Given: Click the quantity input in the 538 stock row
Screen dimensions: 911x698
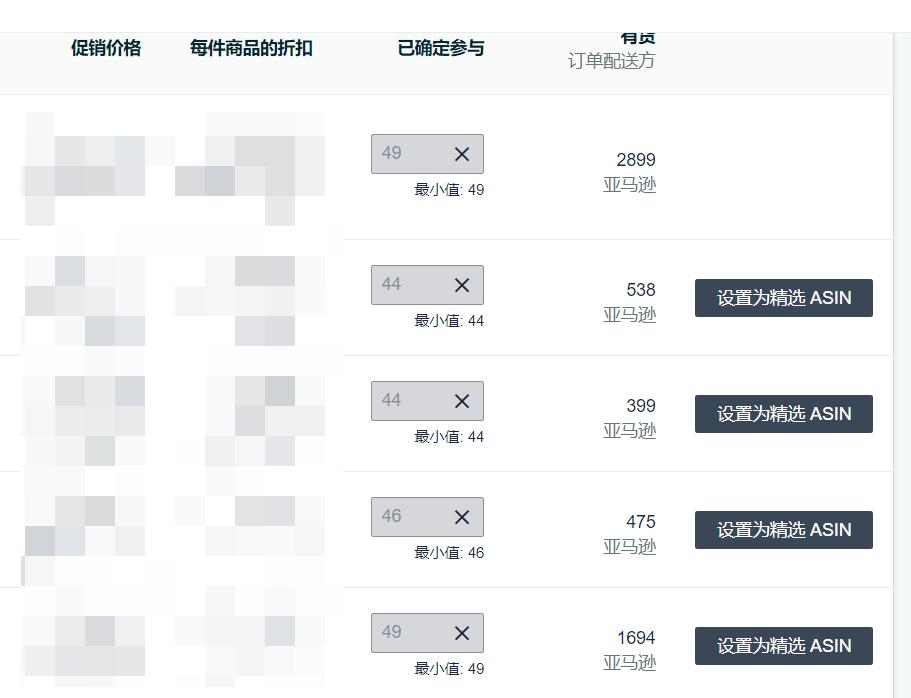Looking at the screenshot, I should [x=407, y=285].
